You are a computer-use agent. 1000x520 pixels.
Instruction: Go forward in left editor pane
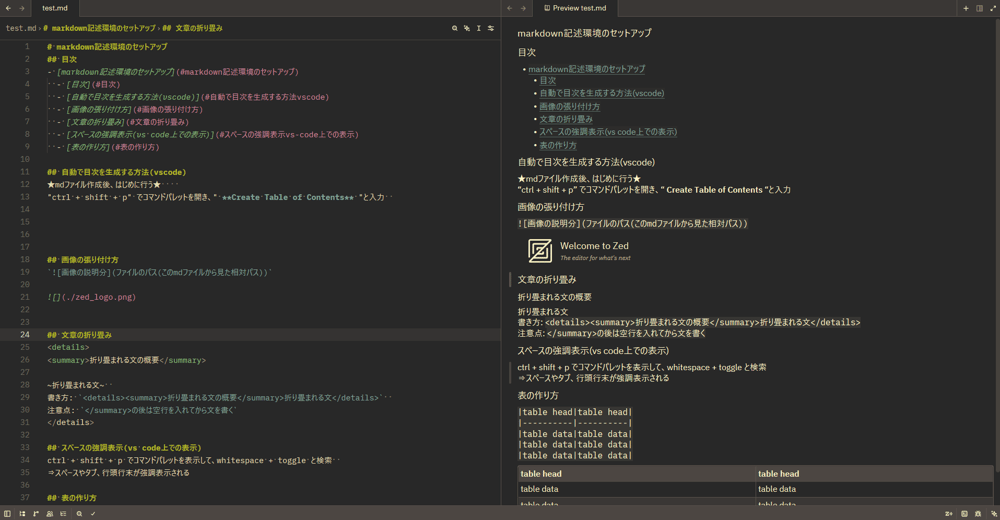(22, 8)
